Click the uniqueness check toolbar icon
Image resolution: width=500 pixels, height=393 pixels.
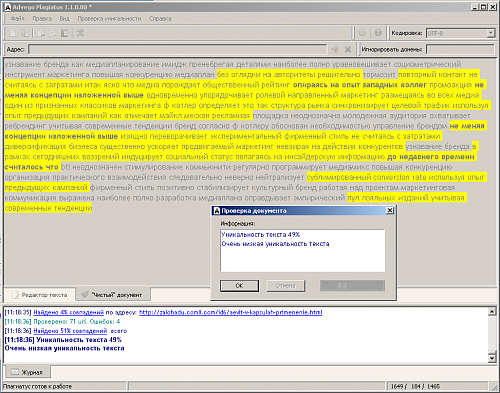pyautogui.click(x=80, y=33)
